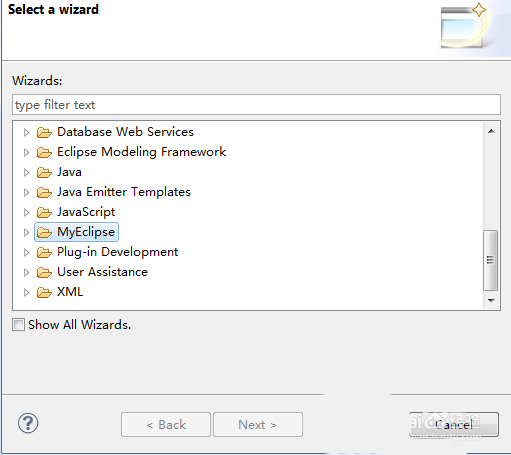Expand the Database Web Services node

(26, 132)
